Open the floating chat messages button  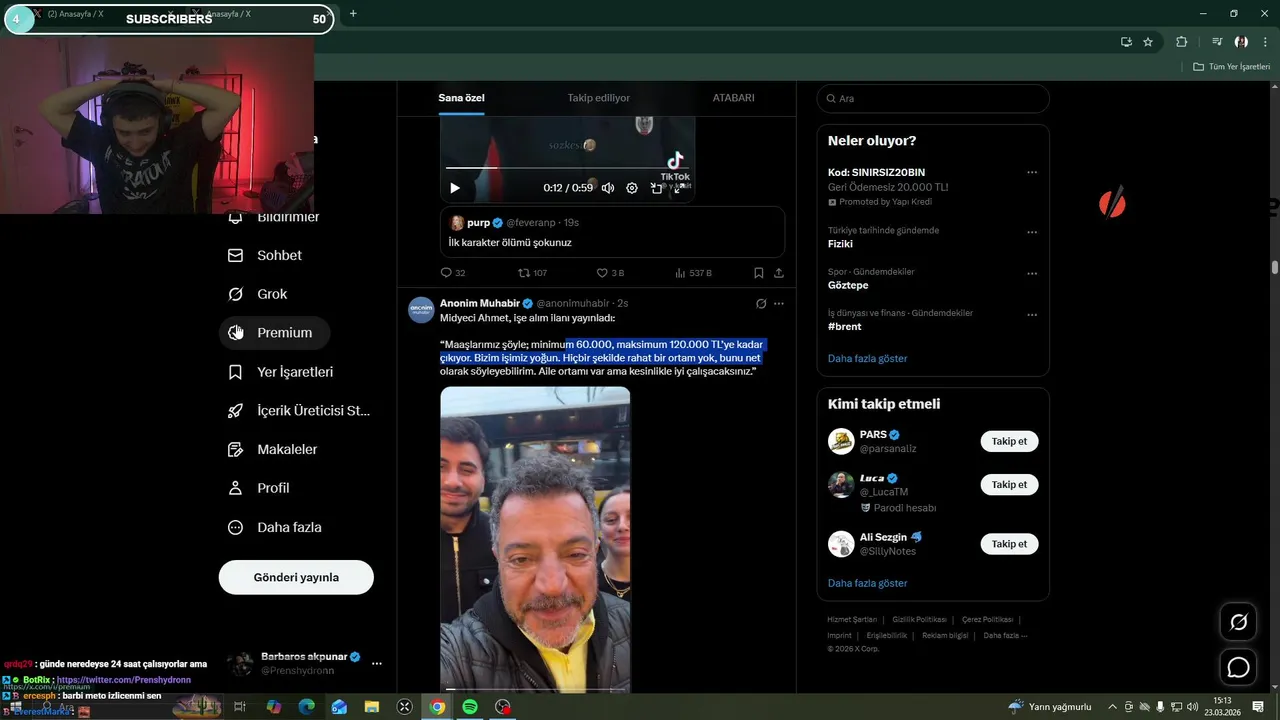(1238, 667)
